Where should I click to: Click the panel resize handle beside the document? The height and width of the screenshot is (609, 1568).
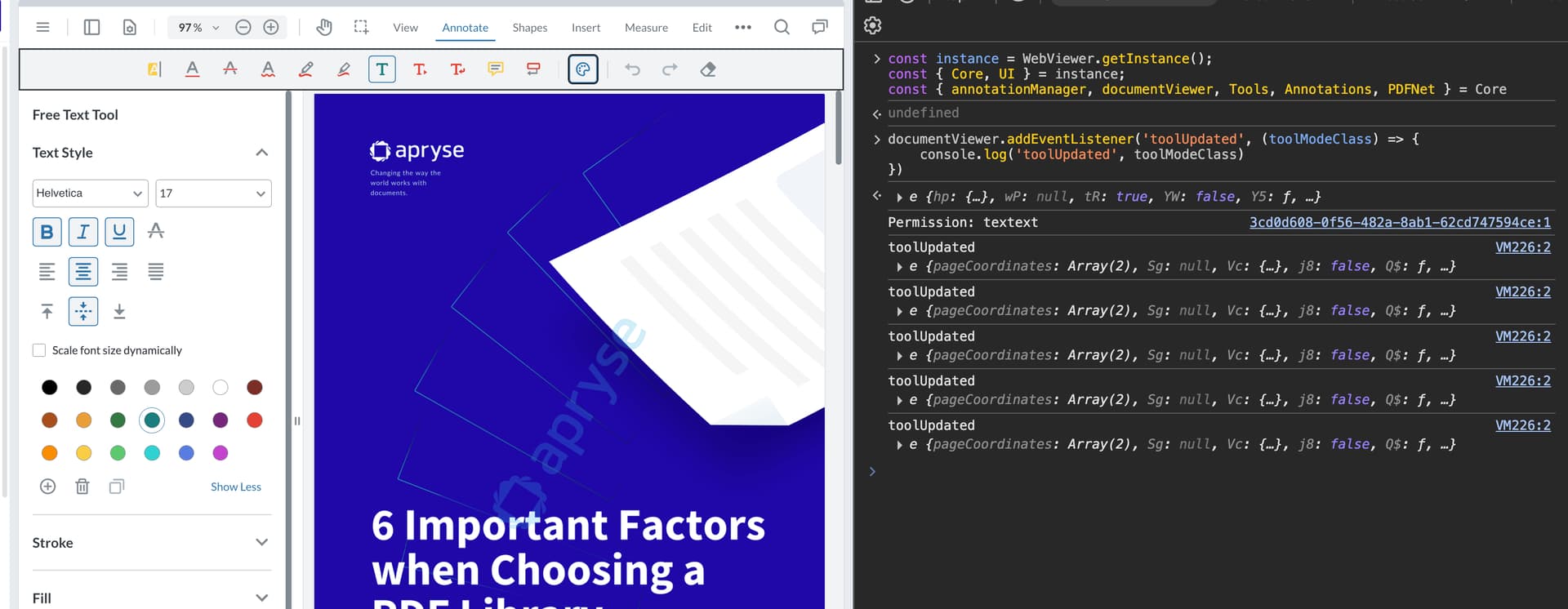click(x=297, y=421)
